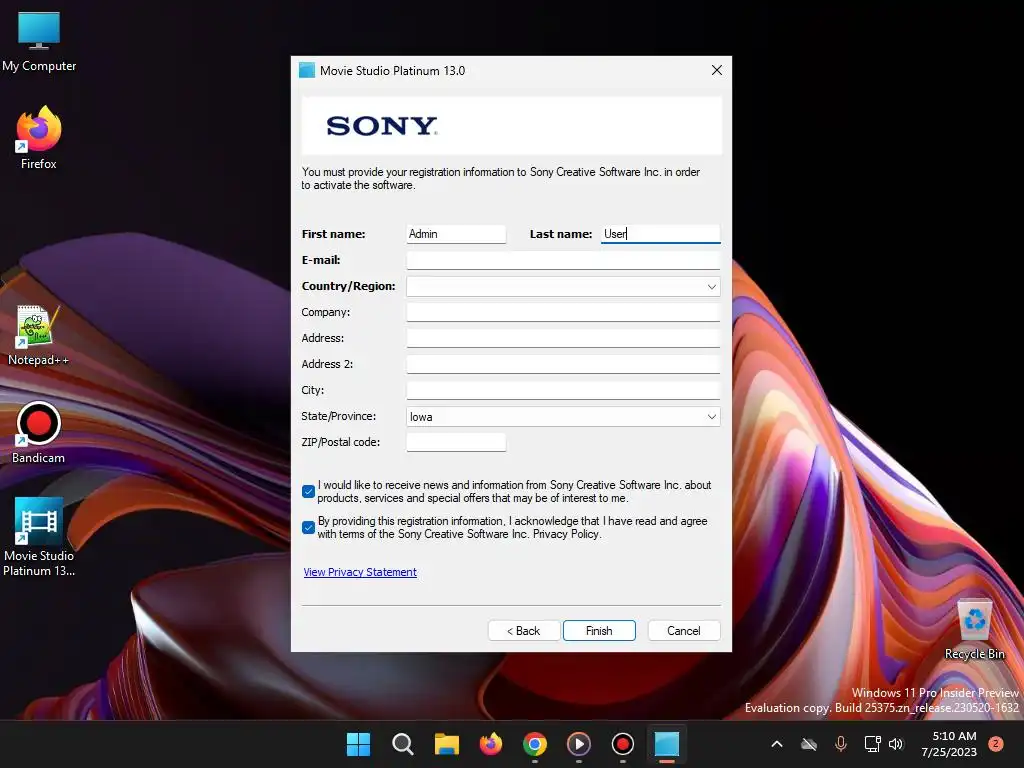This screenshot has height=768, width=1024.
Task: Select Movie Studio installer taskbar icon
Action: [667, 744]
